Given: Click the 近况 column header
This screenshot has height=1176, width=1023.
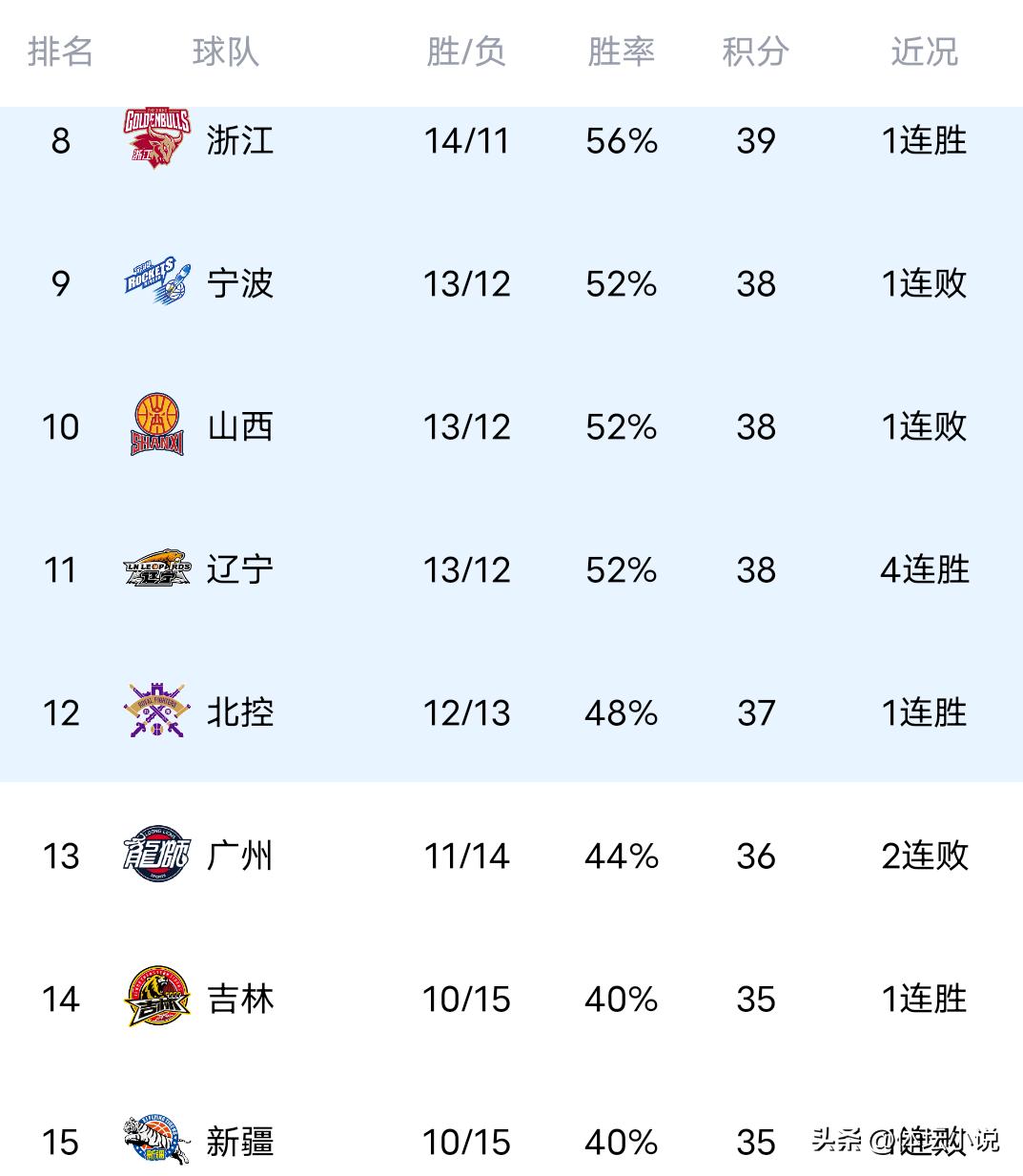Looking at the screenshot, I should (x=924, y=52).
